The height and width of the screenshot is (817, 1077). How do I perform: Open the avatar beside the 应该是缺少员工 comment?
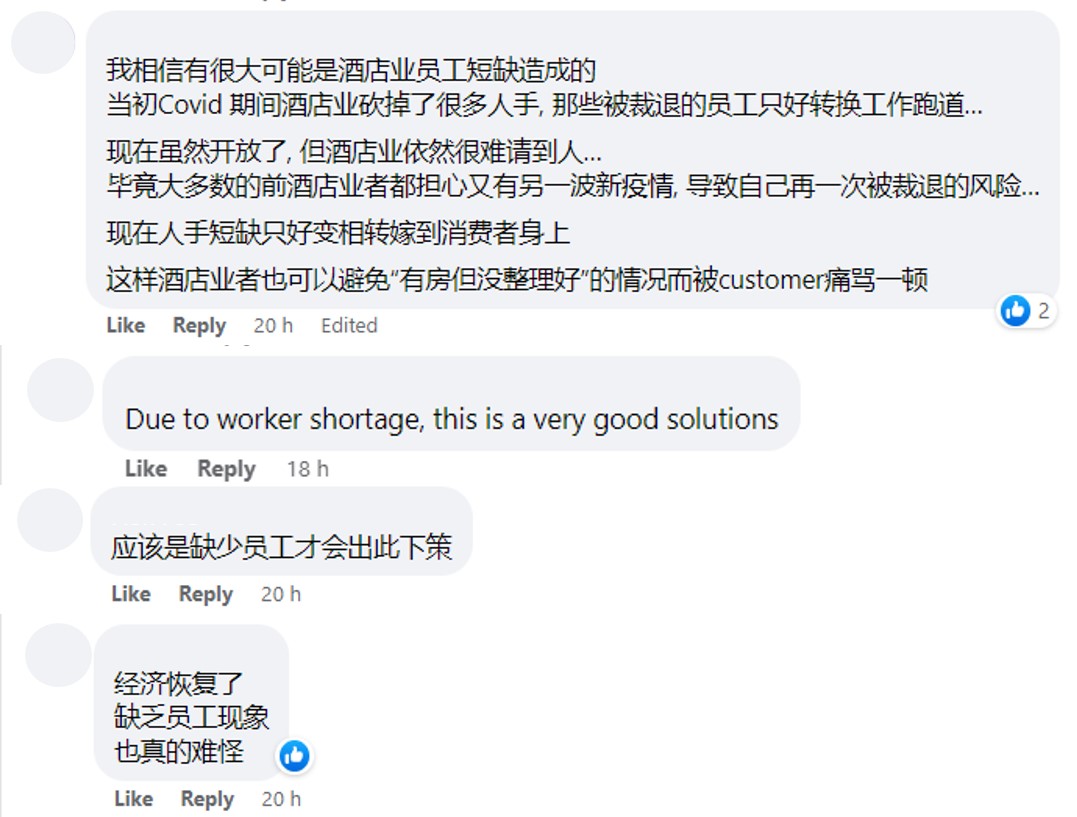pos(50,520)
